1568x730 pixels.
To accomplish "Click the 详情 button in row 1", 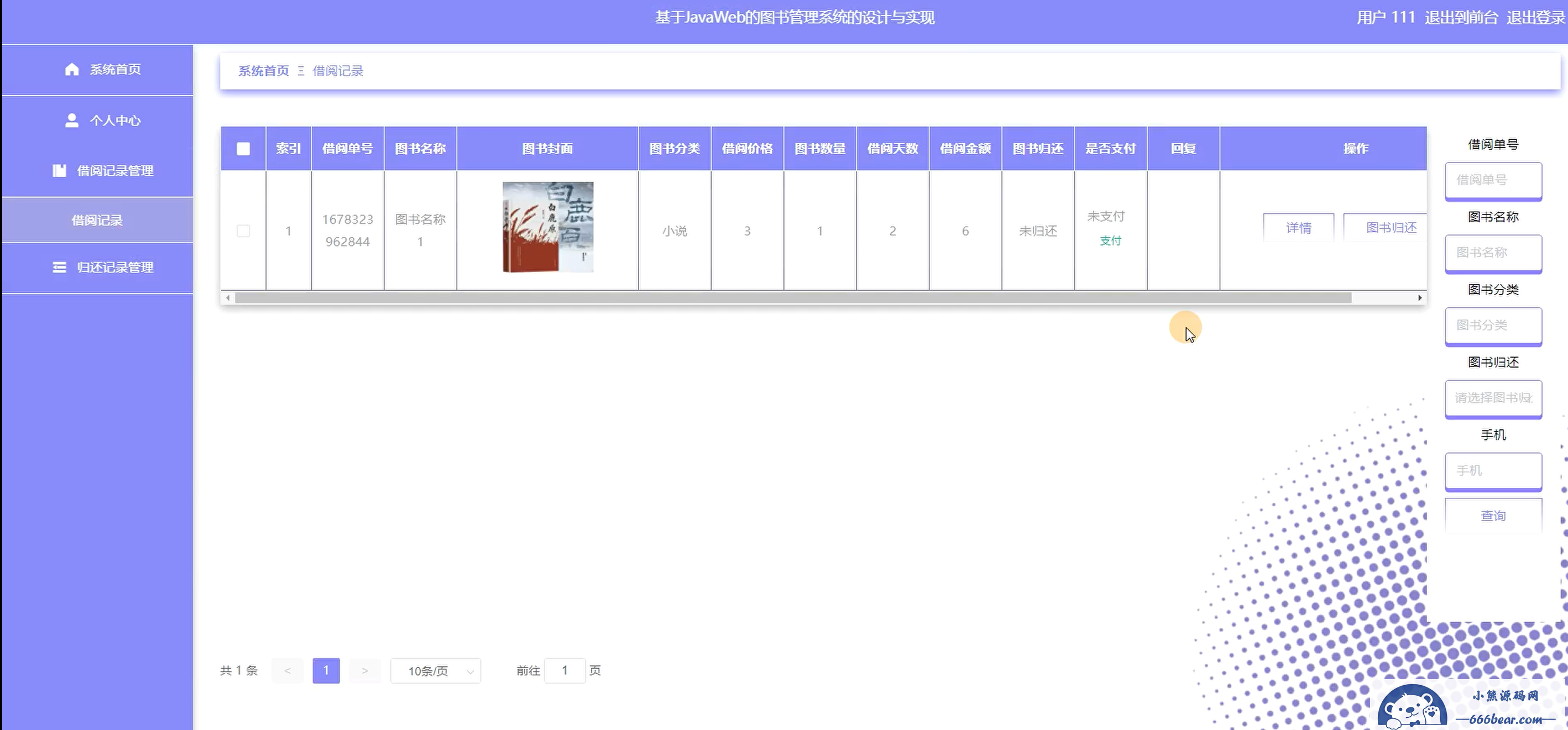I will click(1298, 228).
